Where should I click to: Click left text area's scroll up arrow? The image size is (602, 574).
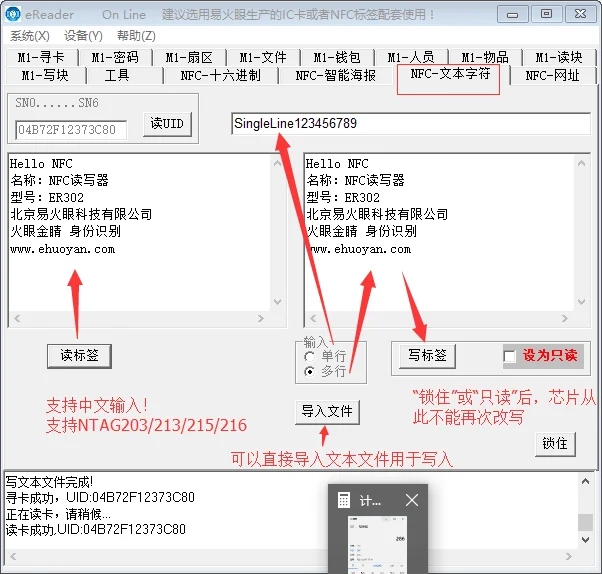coord(278,163)
